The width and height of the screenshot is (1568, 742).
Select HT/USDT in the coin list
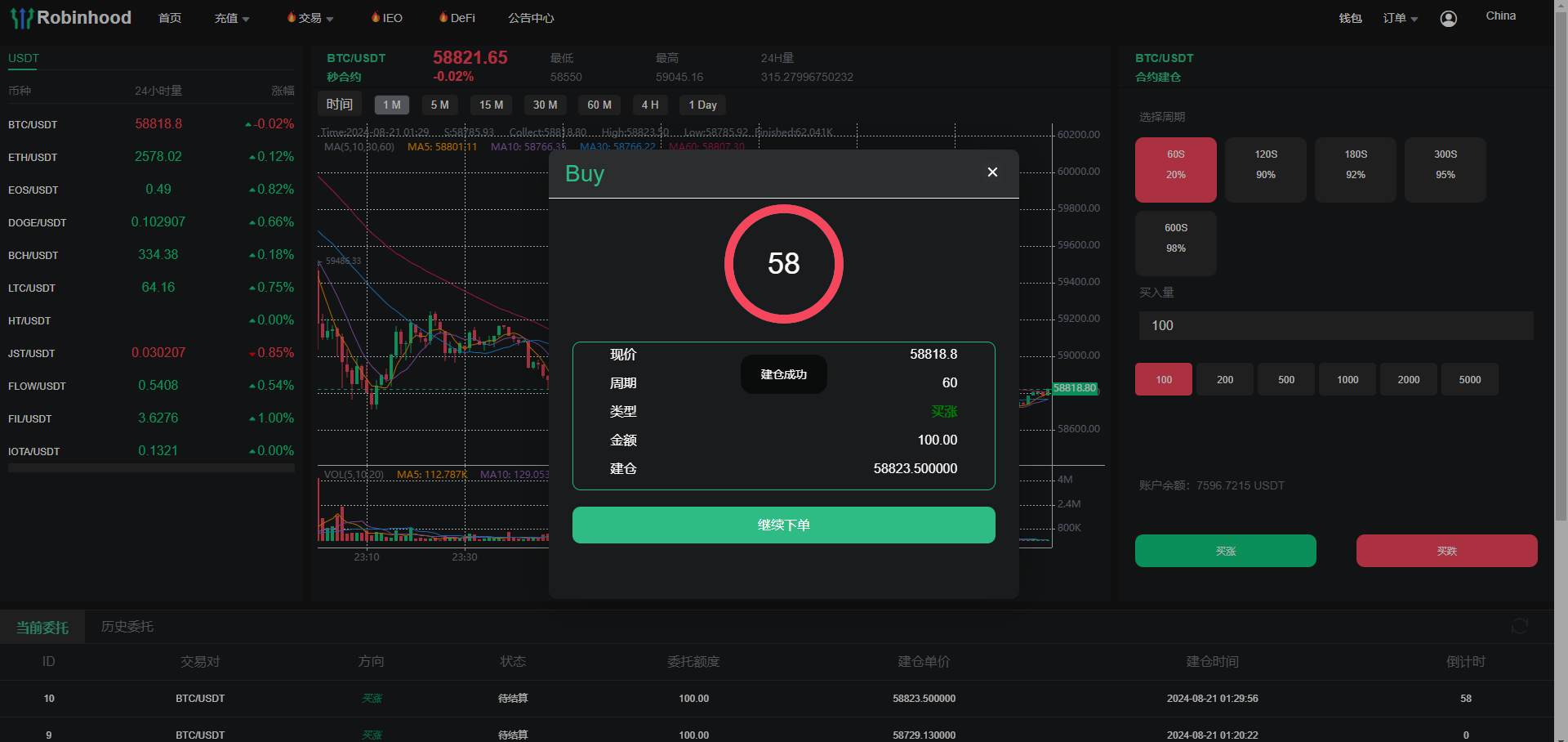pos(151,320)
